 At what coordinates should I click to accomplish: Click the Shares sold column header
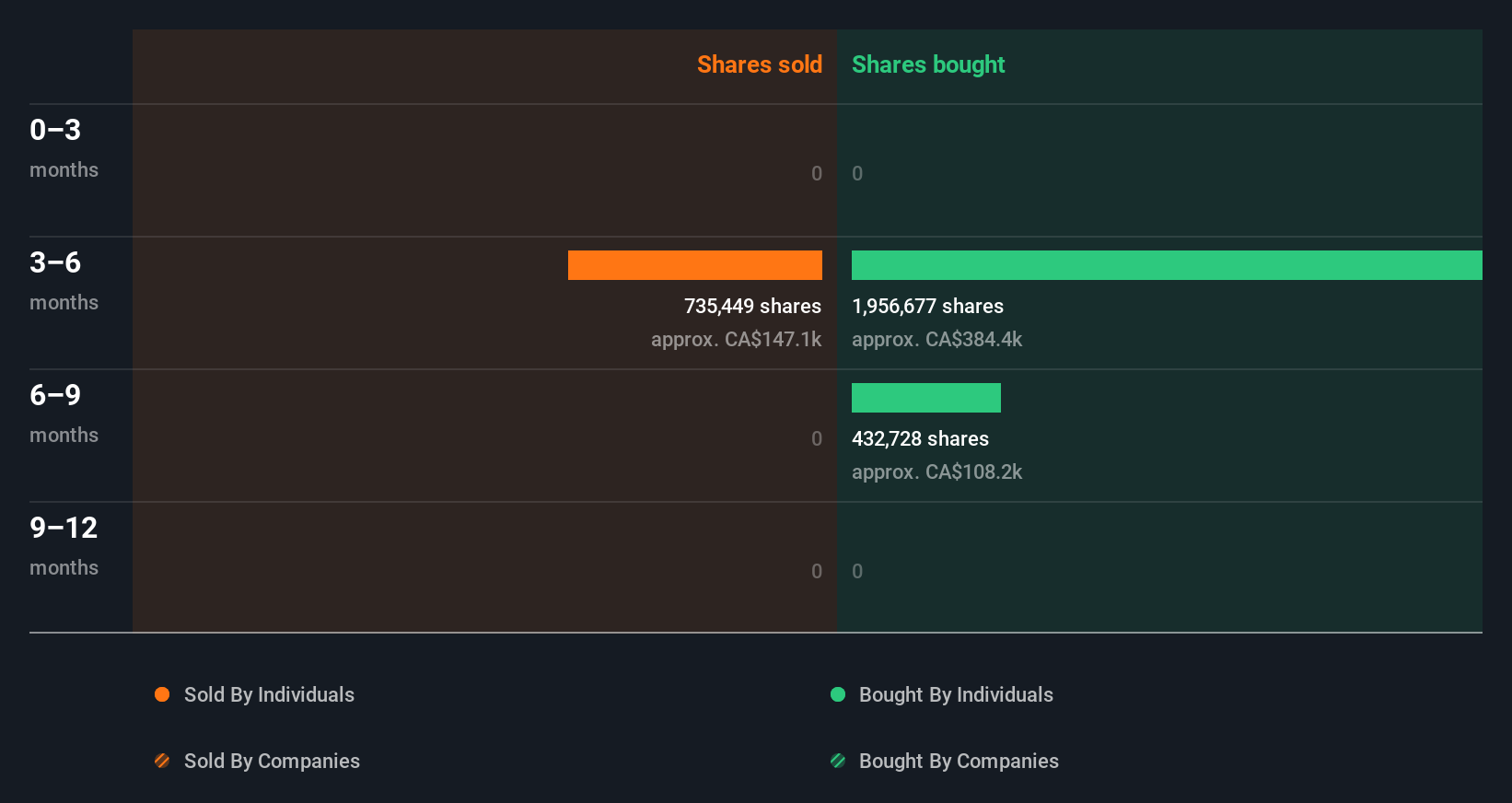click(760, 64)
